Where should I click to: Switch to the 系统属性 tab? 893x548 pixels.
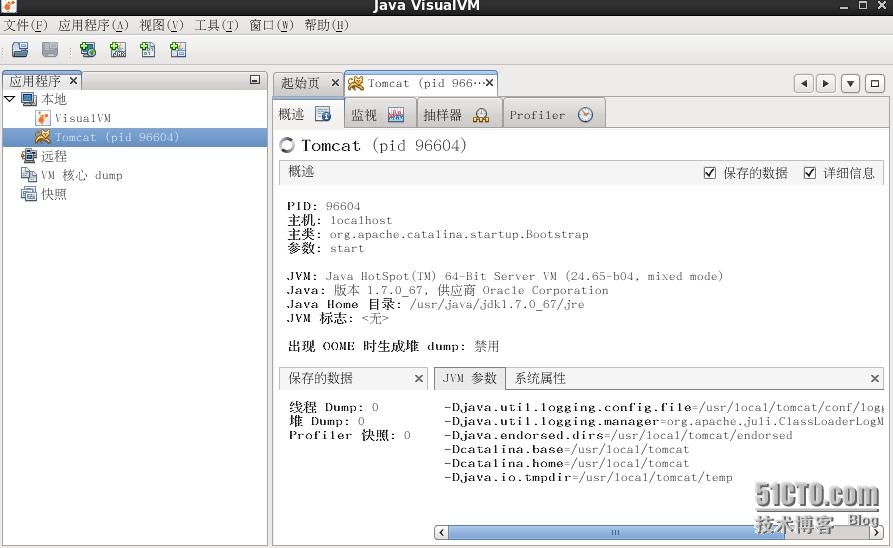(540, 378)
